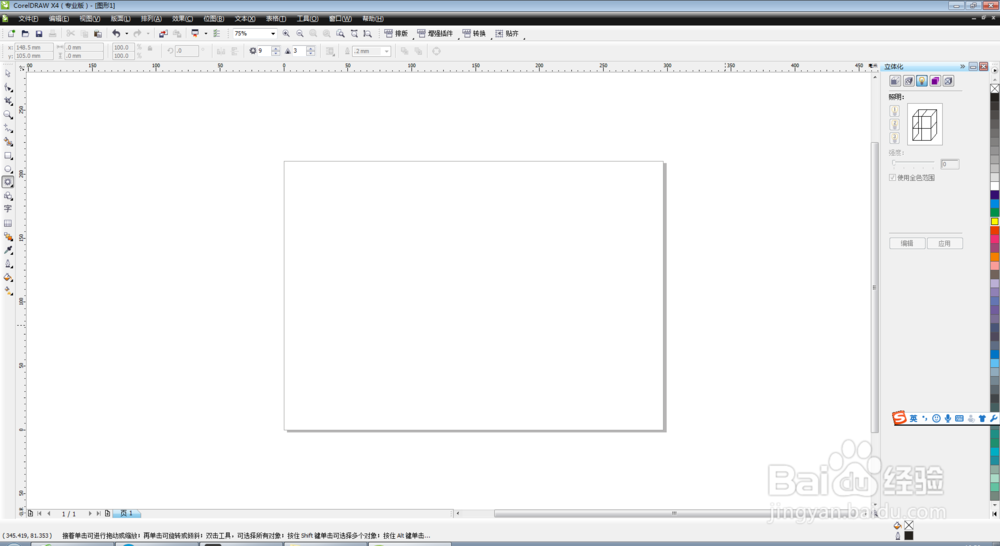
Task: Open the 工具(O) menu
Action: coord(307,18)
